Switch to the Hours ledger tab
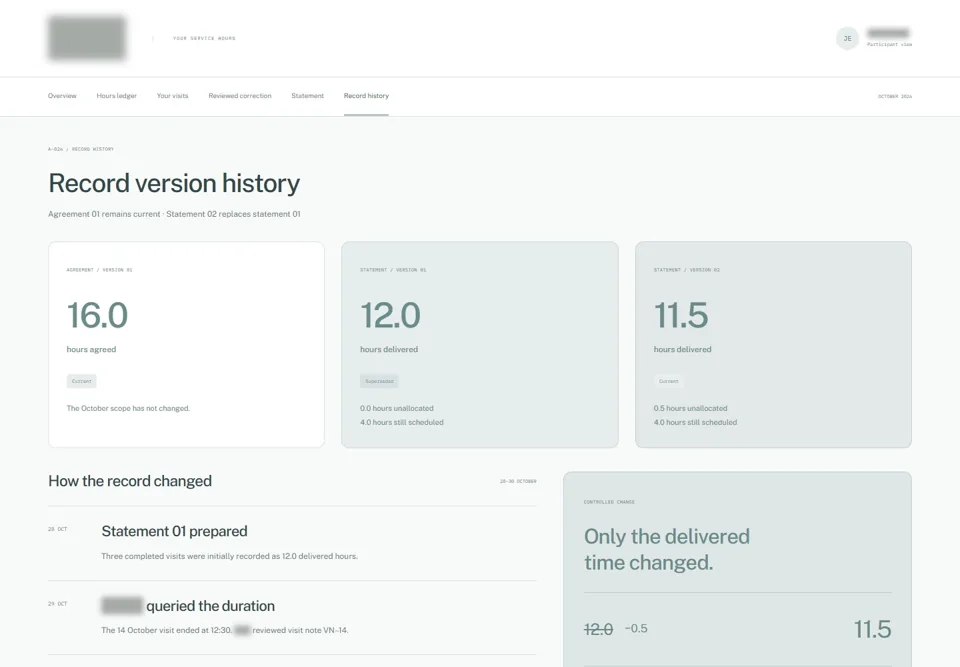 coord(116,96)
